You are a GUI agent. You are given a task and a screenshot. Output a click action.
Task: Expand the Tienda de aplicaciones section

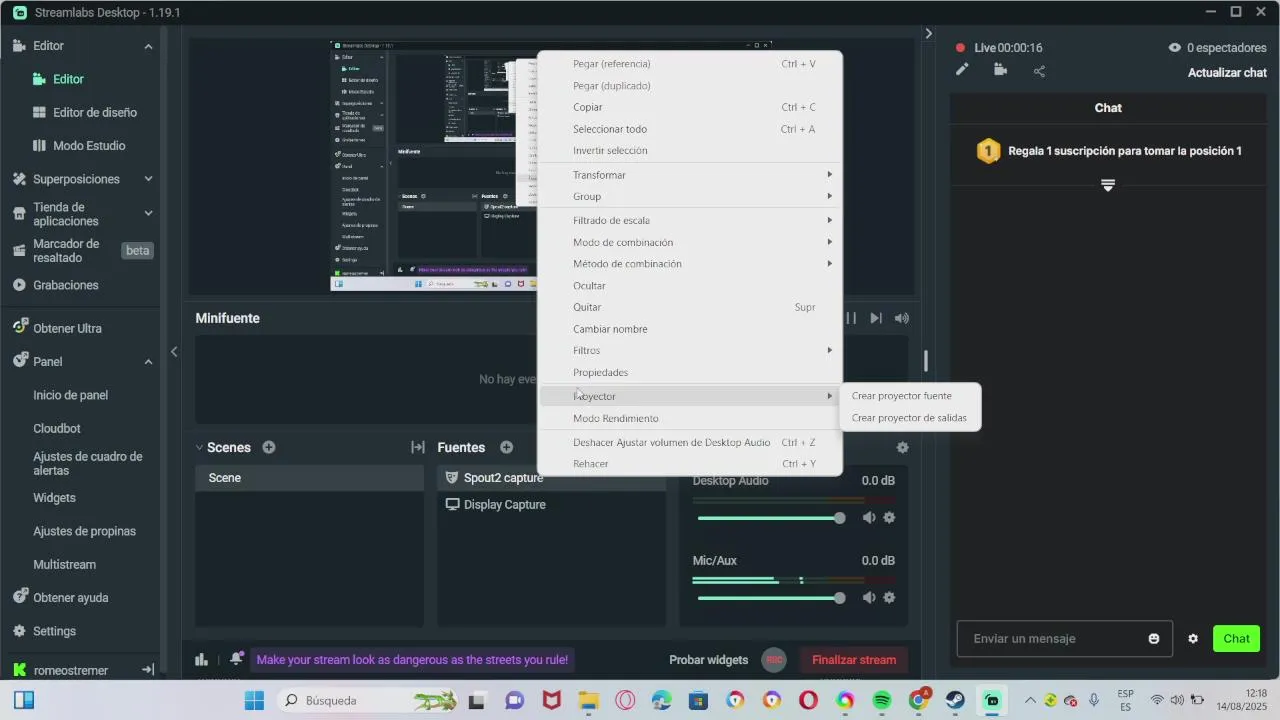tap(148, 213)
